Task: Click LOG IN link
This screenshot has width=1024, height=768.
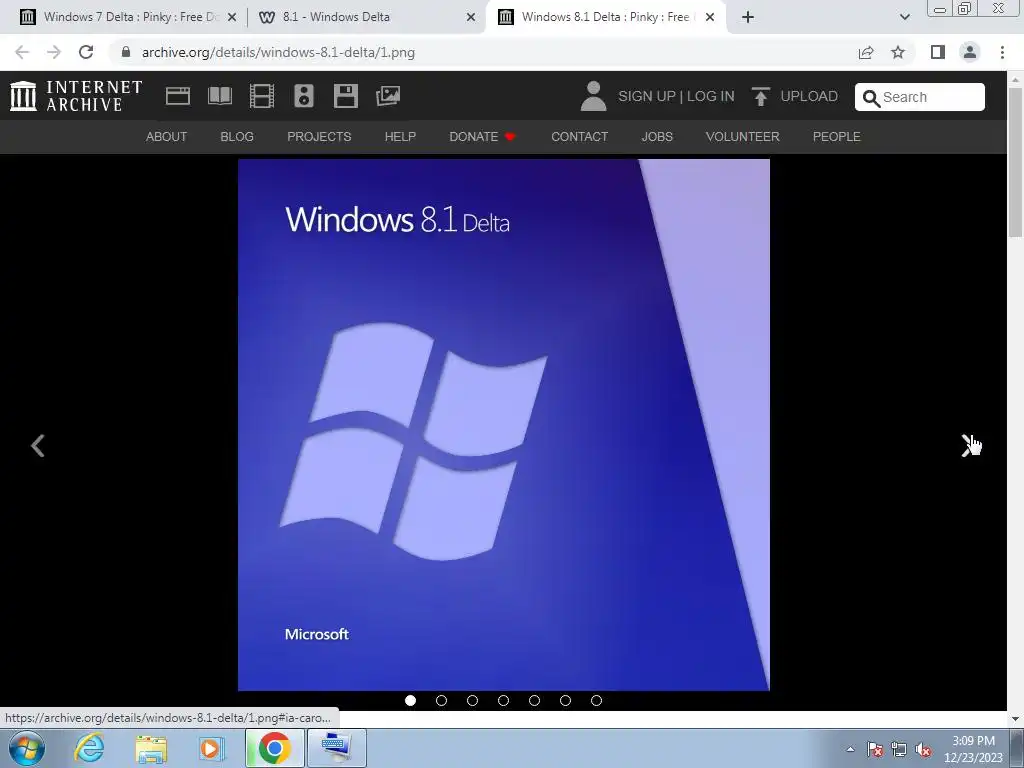Action: tap(711, 96)
